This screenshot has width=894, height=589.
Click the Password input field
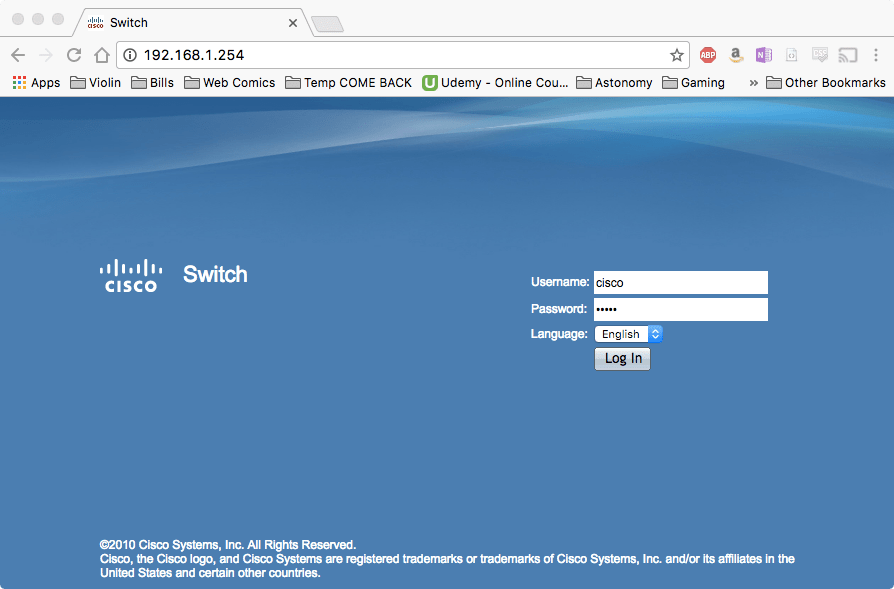click(x=681, y=309)
